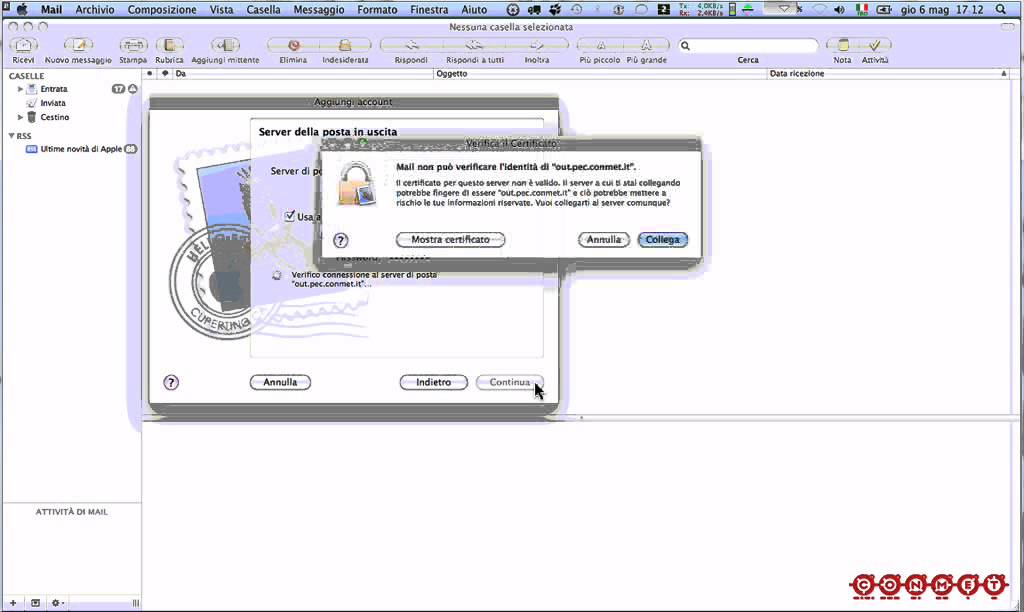Open the Rubrica address book icon

(x=169, y=45)
